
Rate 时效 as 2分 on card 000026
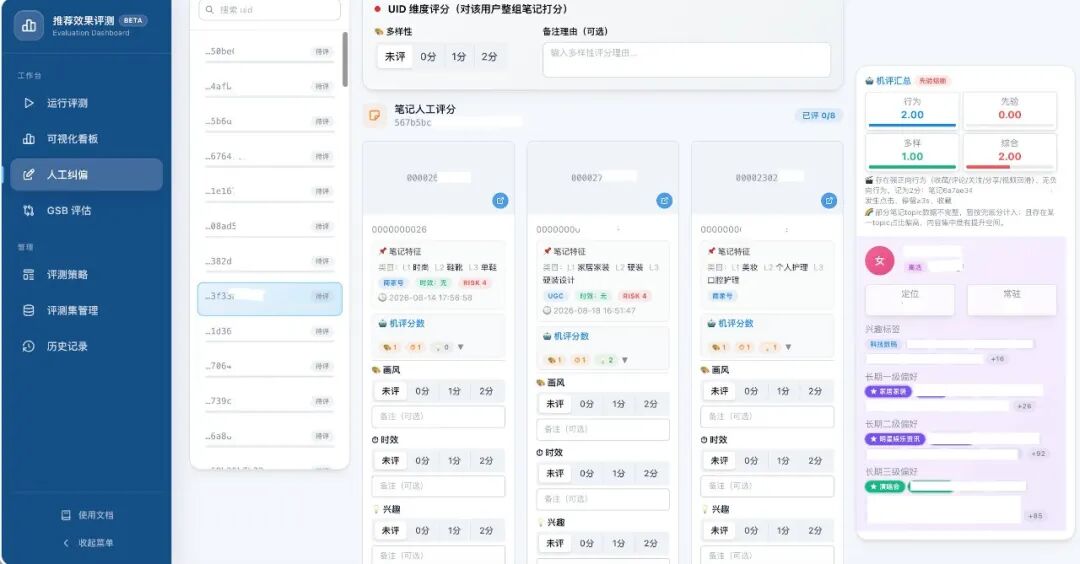tap(486, 461)
